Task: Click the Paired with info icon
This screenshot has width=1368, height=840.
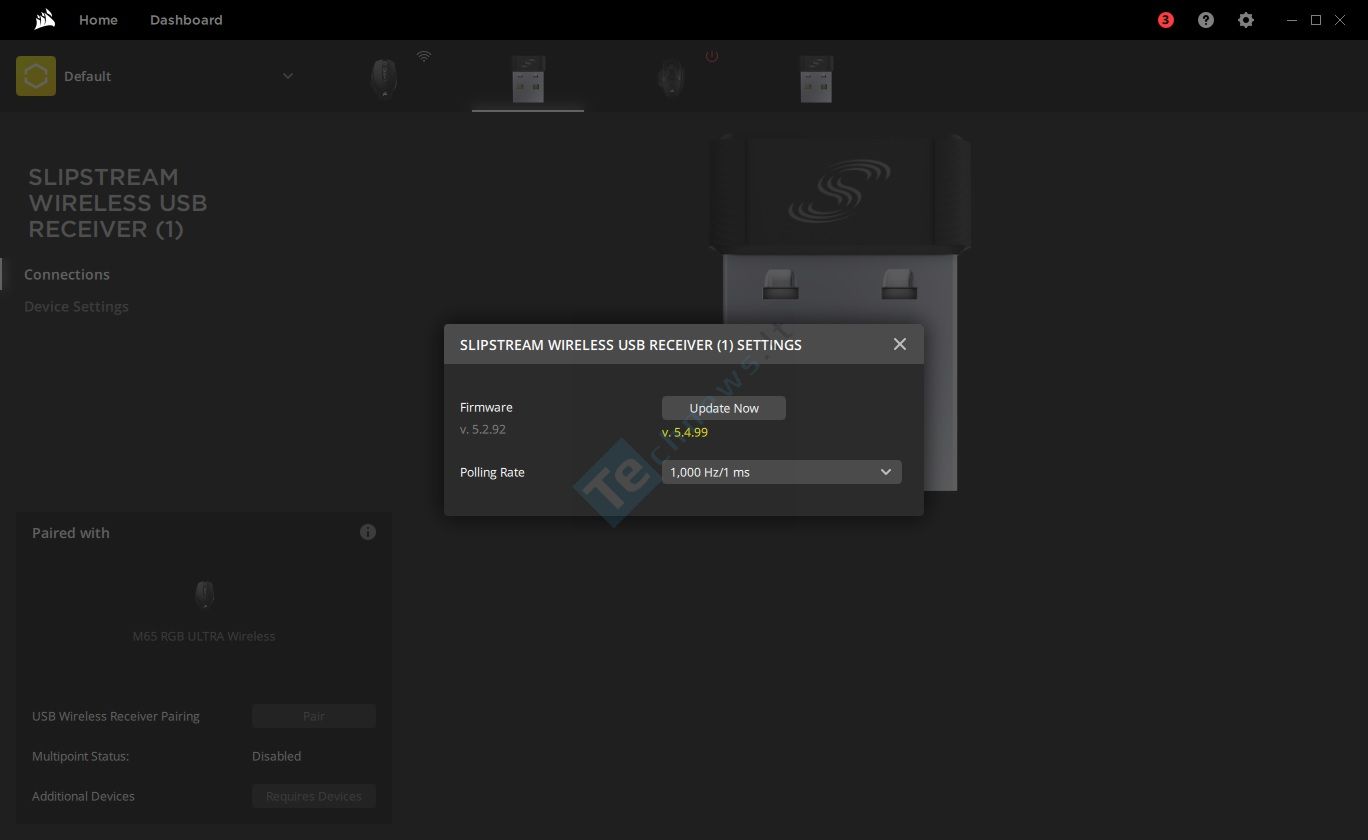Action: point(368,532)
